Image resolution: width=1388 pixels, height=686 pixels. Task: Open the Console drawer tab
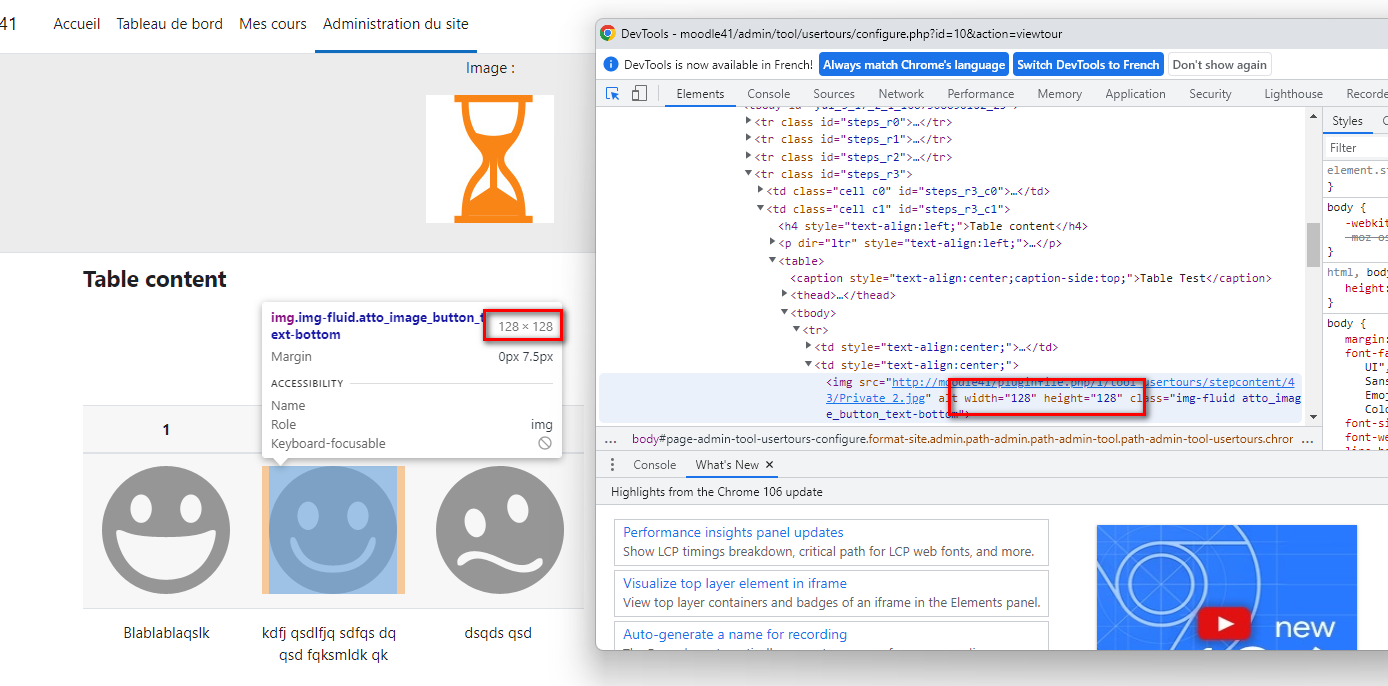click(x=655, y=465)
